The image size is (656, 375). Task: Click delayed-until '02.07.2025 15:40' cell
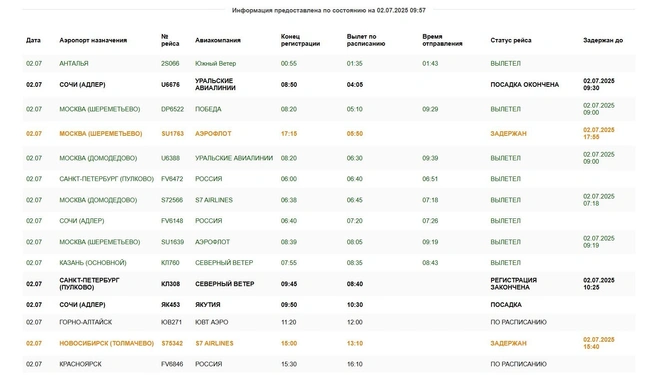coord(599,343)
